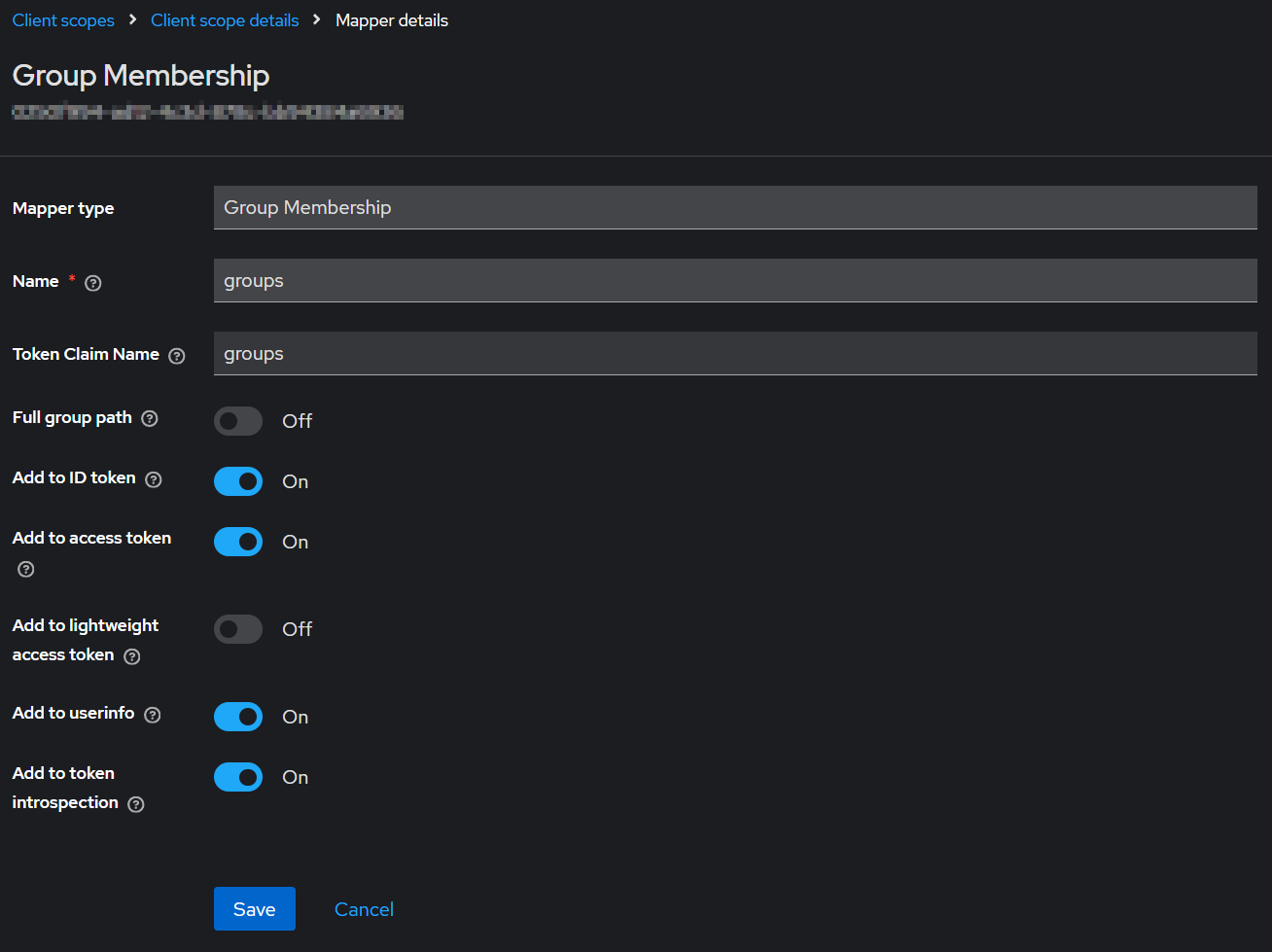Image resolution: width=1272 pixels, height=952 pixels.
Task: Save the mapper settings
Action: [x=255, y=909]
